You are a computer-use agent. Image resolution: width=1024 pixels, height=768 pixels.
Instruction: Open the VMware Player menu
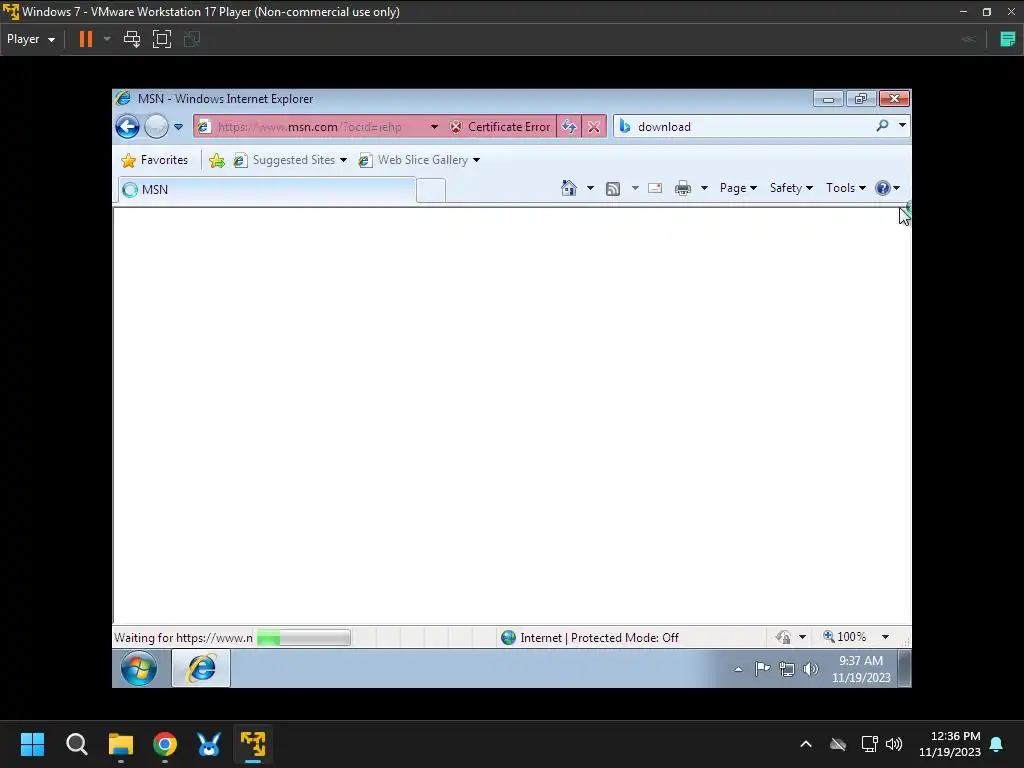tap(31, 39)
